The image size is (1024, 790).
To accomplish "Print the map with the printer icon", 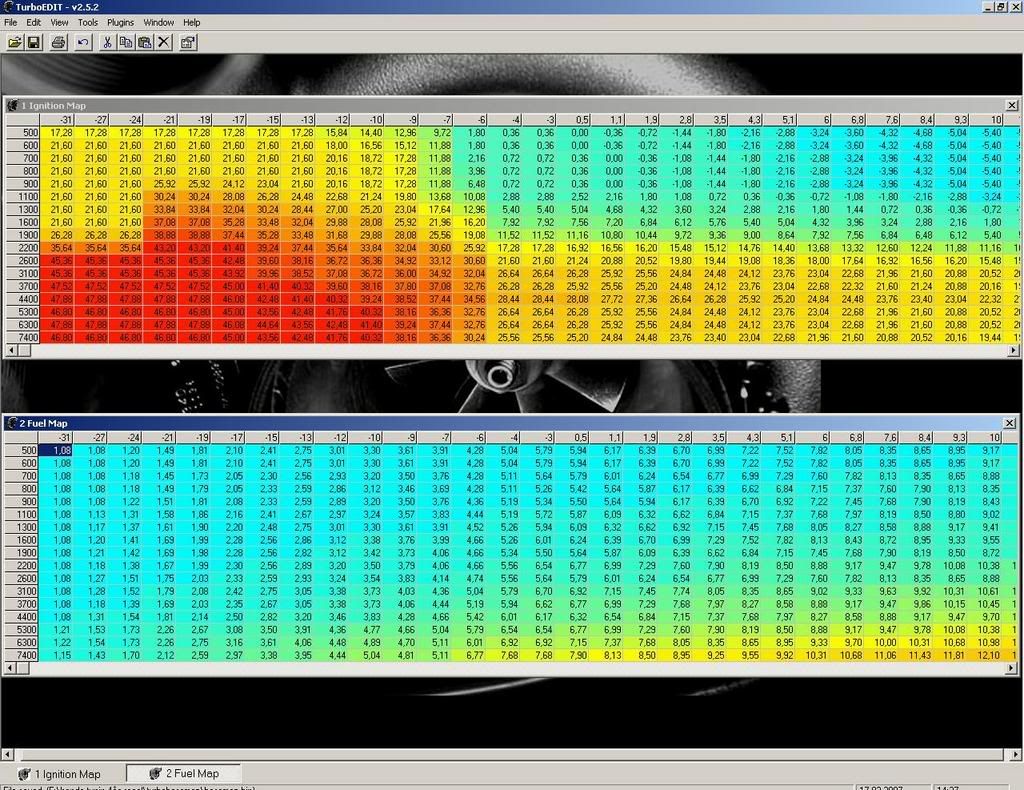I will (58, 42).
